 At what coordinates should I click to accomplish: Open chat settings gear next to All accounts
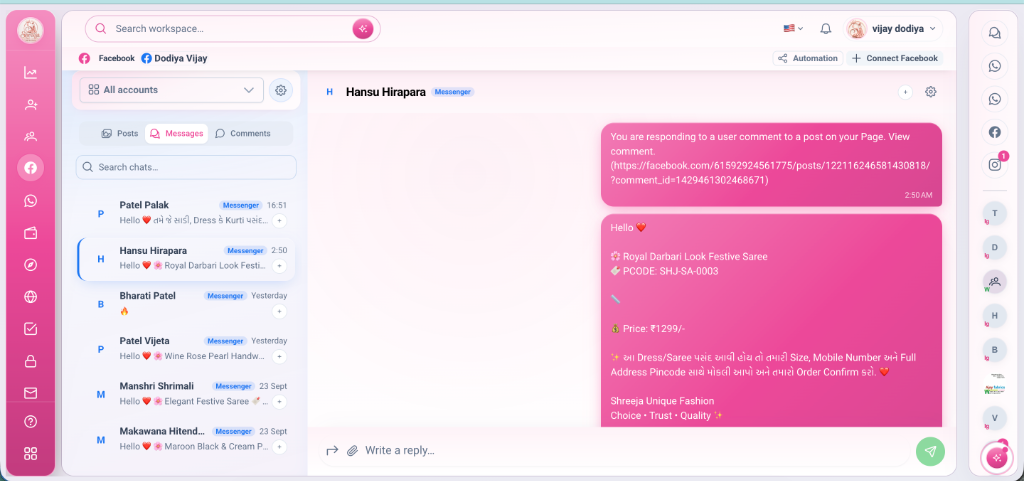281,90
